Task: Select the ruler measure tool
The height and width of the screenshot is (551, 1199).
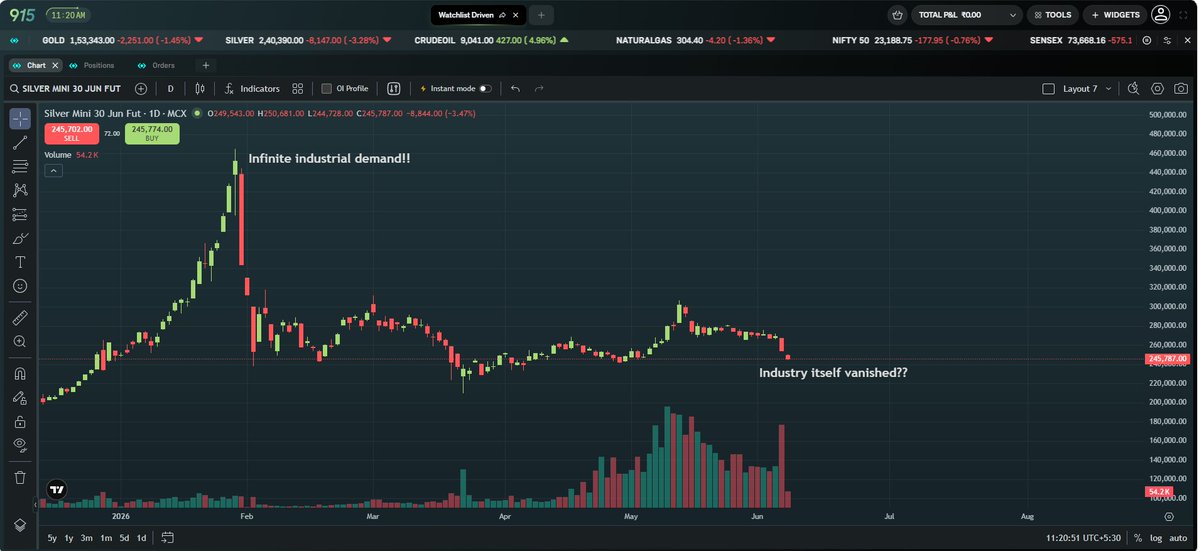Action: (20, 318)
